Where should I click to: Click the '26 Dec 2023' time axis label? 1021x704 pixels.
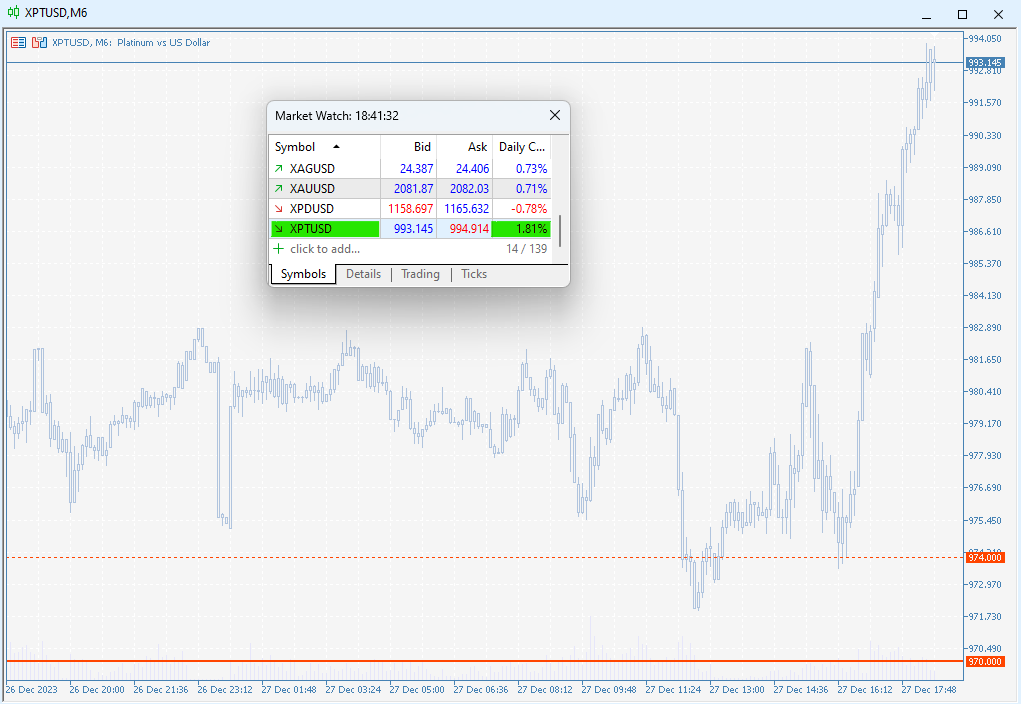point(31,690)
